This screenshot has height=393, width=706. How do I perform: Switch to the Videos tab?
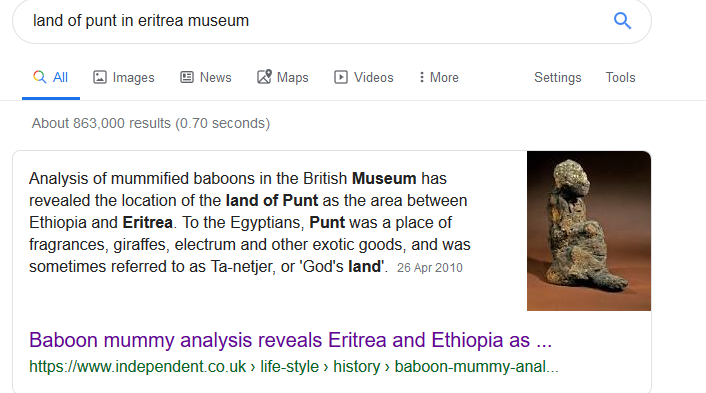pos(374,77)
